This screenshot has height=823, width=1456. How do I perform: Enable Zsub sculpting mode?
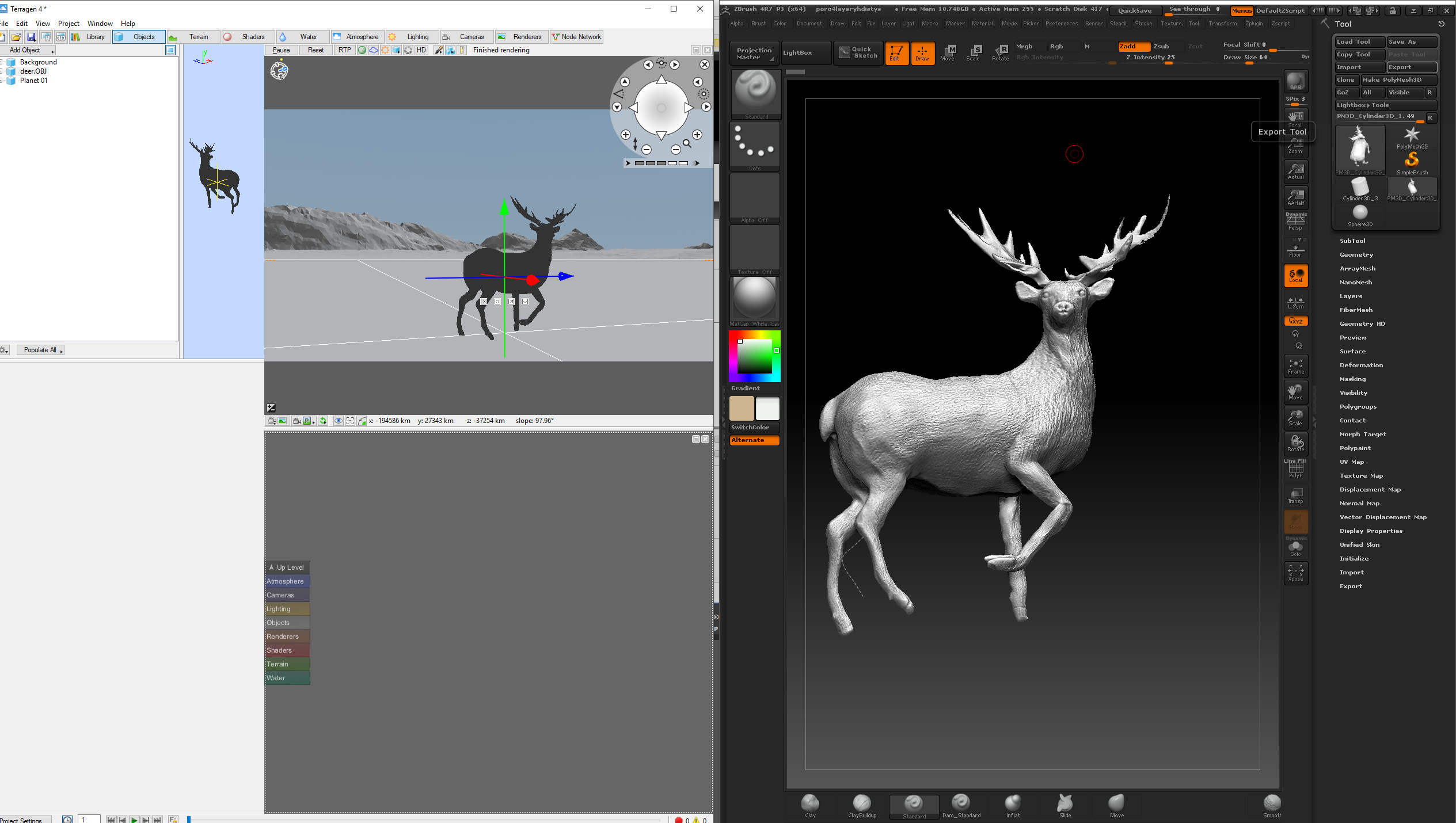[1161, 47]
